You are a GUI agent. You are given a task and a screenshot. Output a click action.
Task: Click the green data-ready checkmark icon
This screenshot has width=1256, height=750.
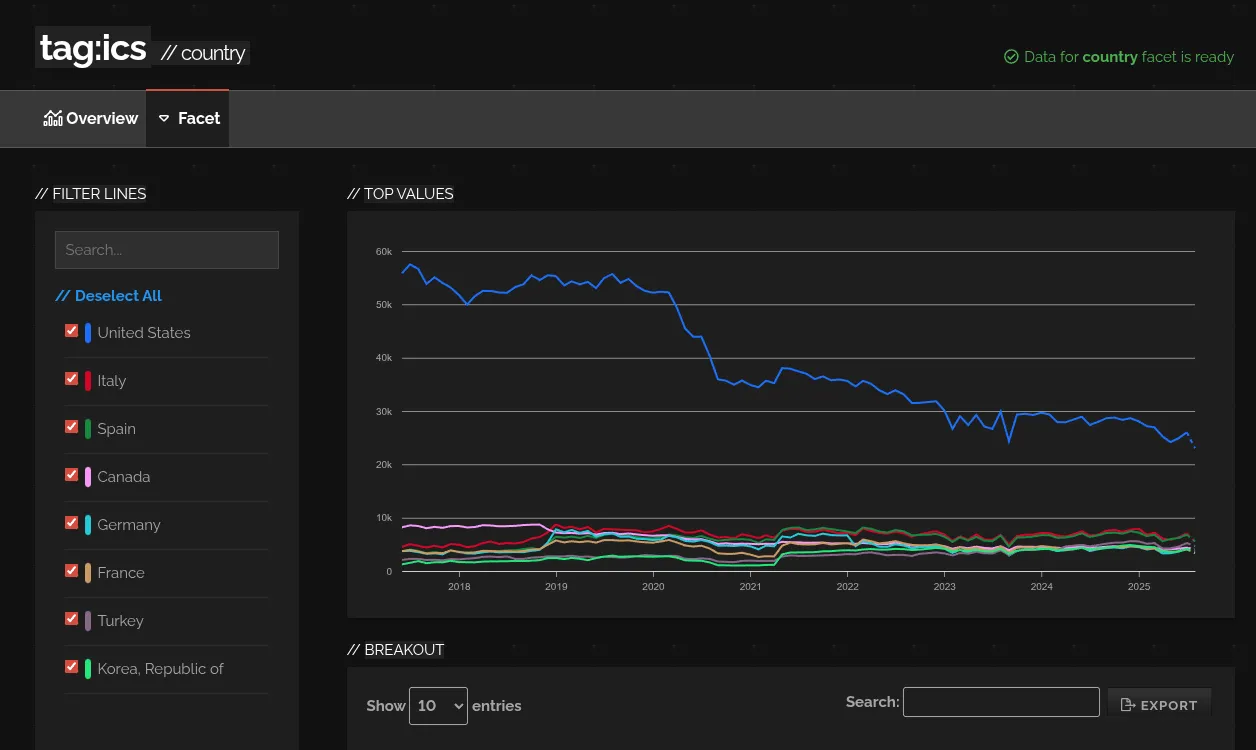(x=1011, y=57)
